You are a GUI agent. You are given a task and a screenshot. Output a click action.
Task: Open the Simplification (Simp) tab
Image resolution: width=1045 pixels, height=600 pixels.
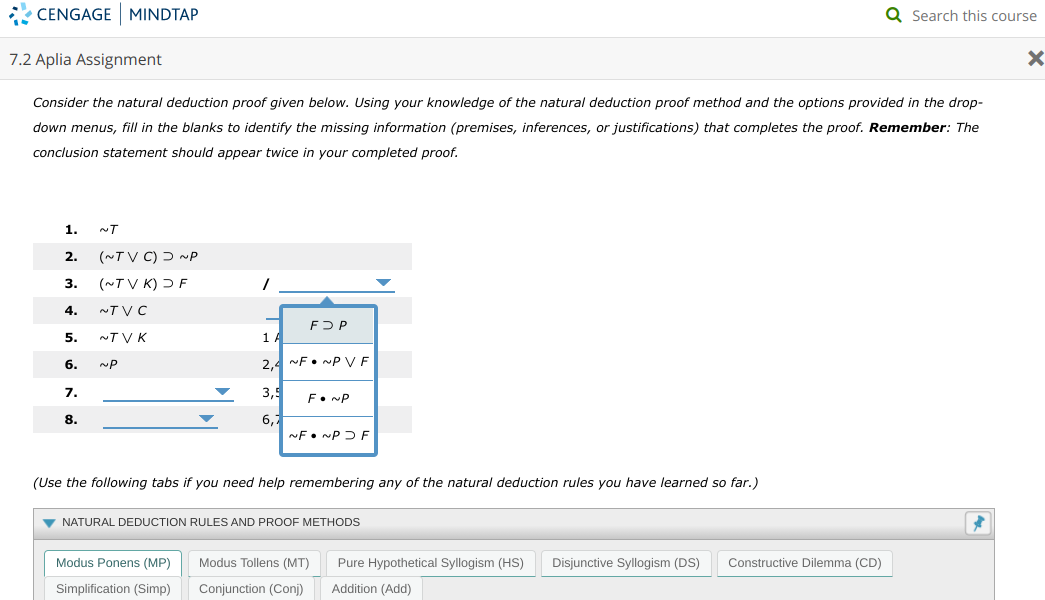(x=112, y=588)
